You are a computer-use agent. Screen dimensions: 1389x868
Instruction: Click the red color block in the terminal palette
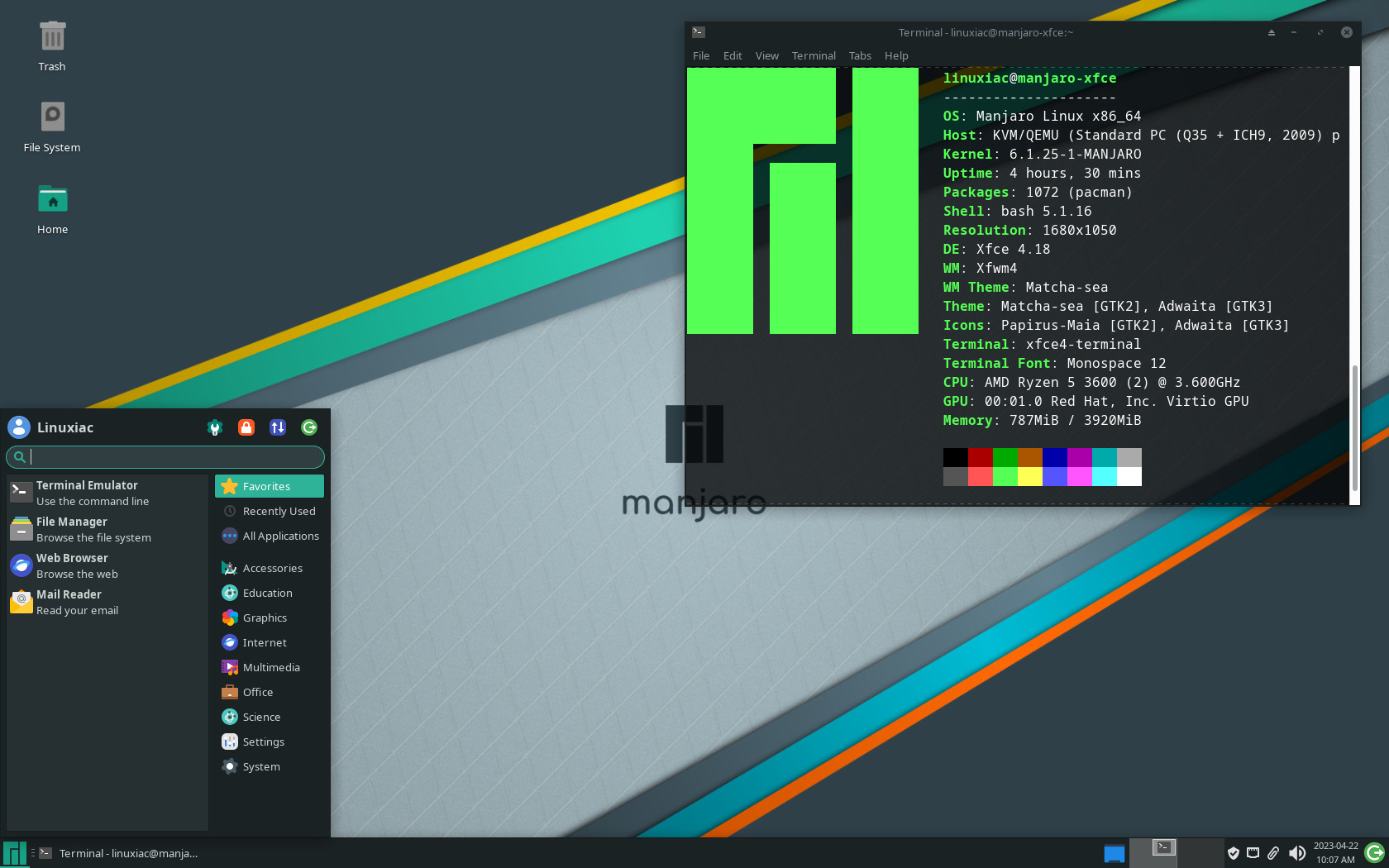coord(981,457)
